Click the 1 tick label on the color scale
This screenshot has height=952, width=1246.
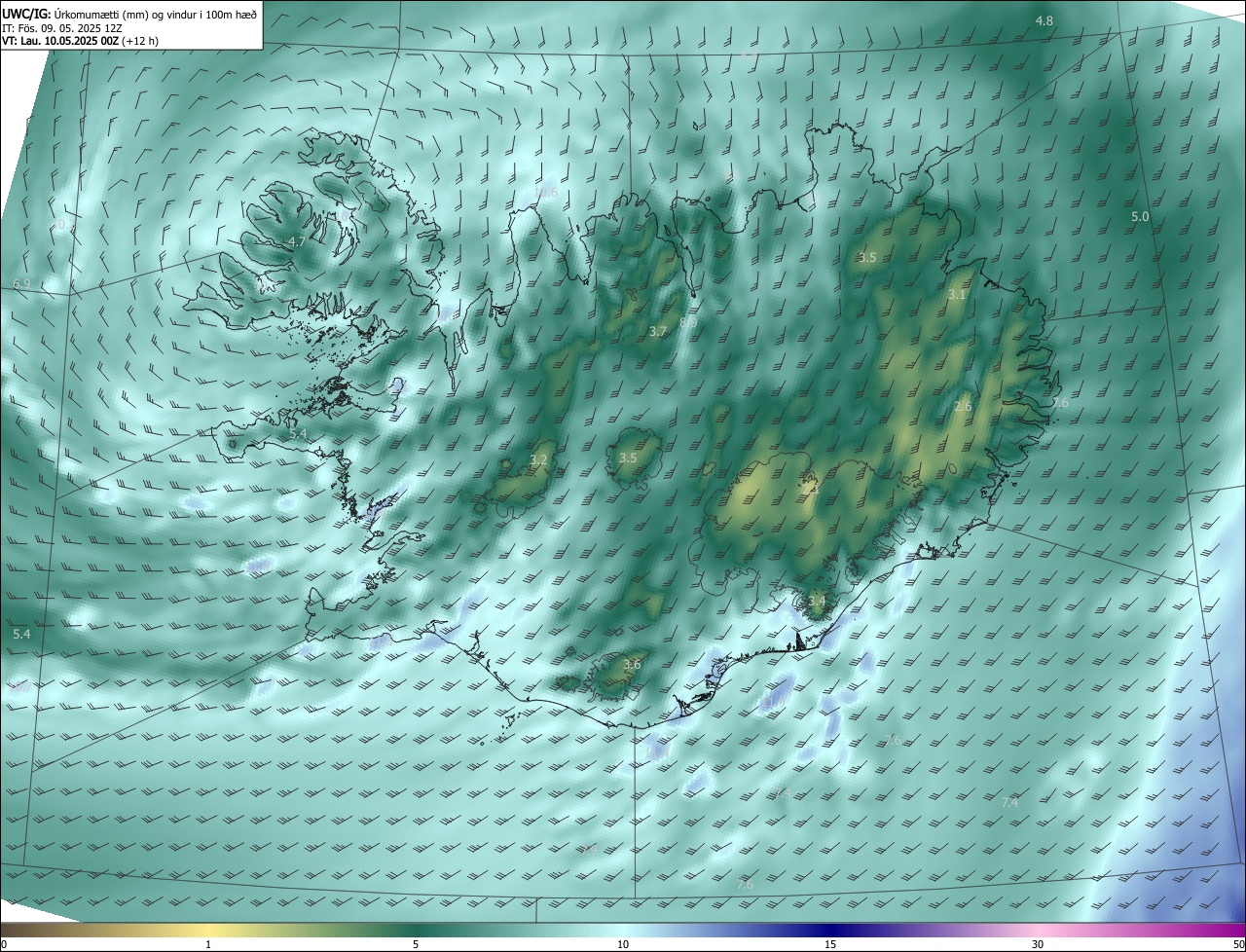pos(208,944)
